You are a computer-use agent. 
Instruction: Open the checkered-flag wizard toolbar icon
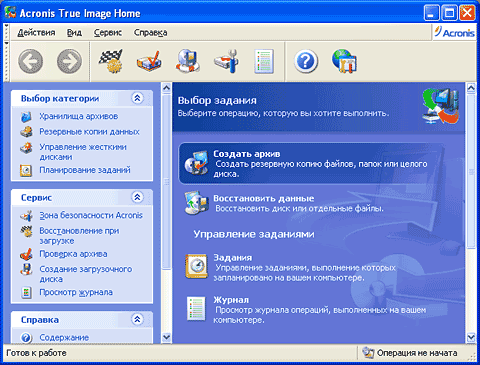point(111,61)
